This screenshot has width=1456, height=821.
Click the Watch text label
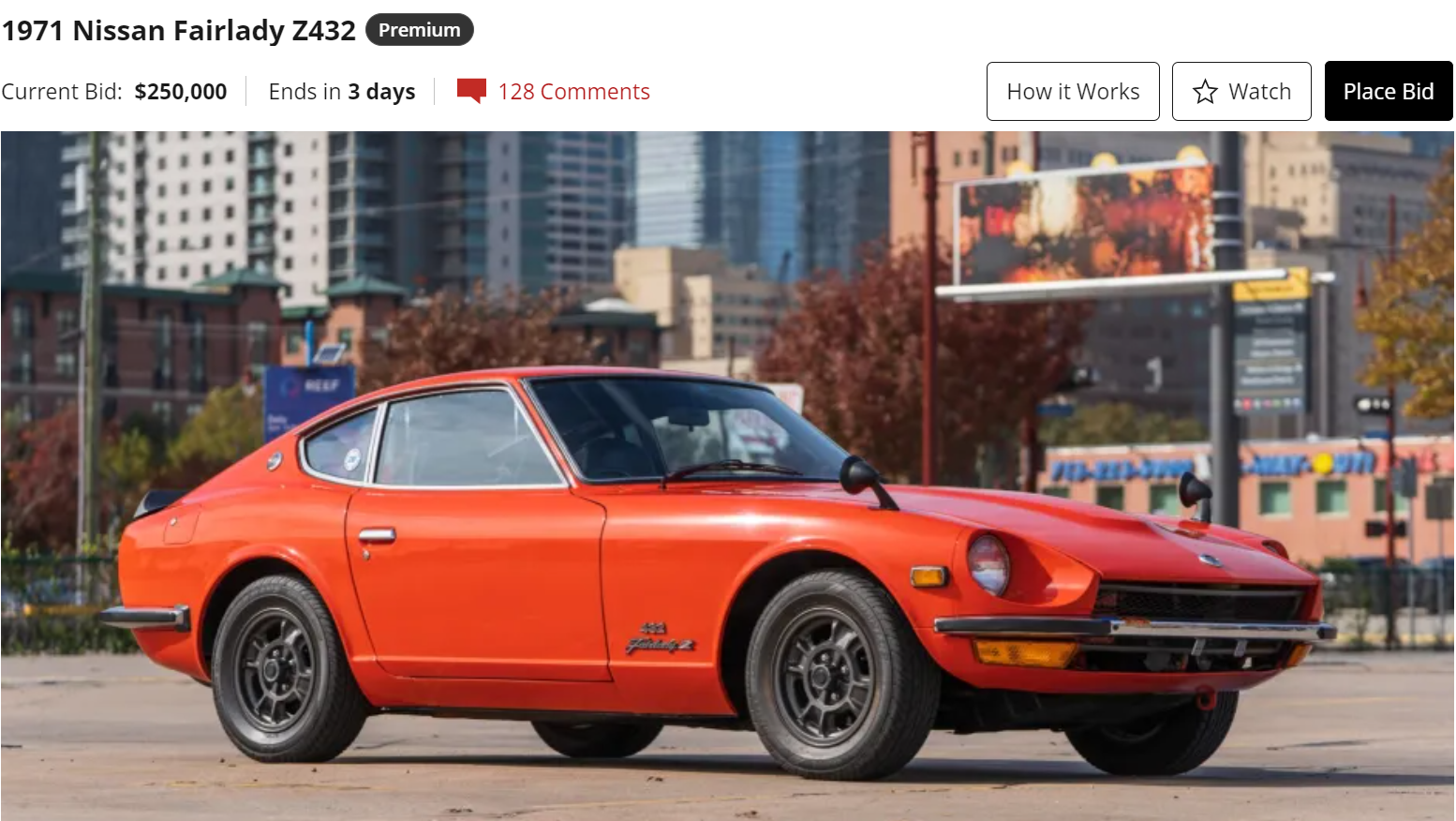point(1259,92)
